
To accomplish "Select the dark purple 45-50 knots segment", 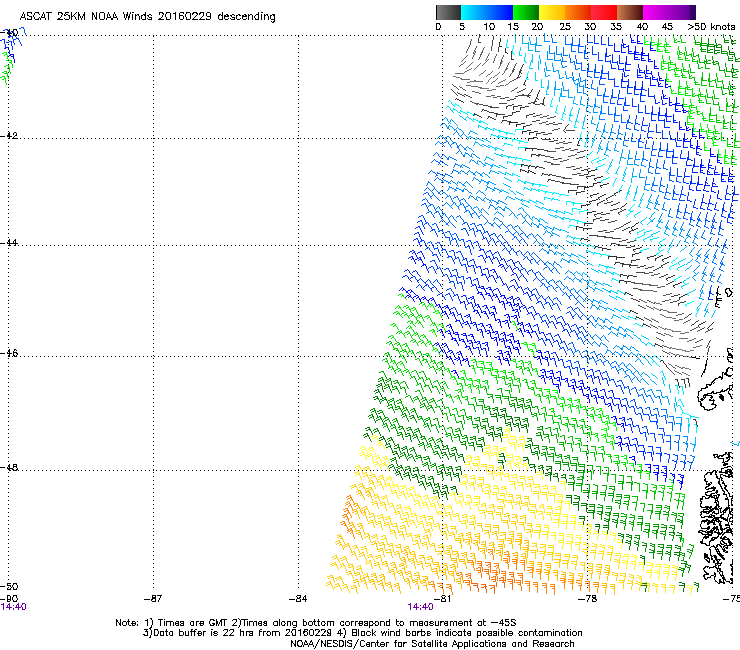I will [x=682, y=12].
